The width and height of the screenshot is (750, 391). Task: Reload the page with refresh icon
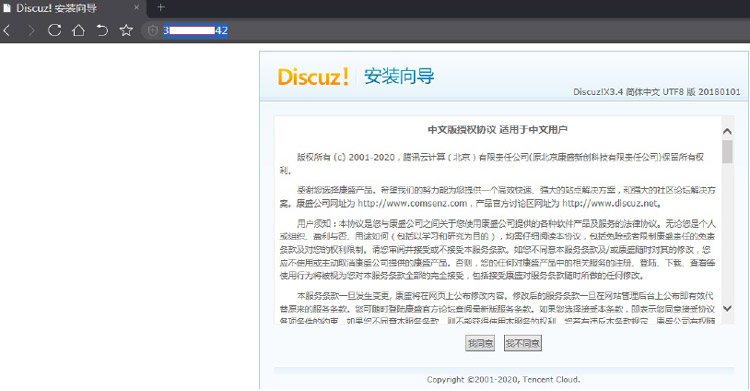(x=55, y=31)
